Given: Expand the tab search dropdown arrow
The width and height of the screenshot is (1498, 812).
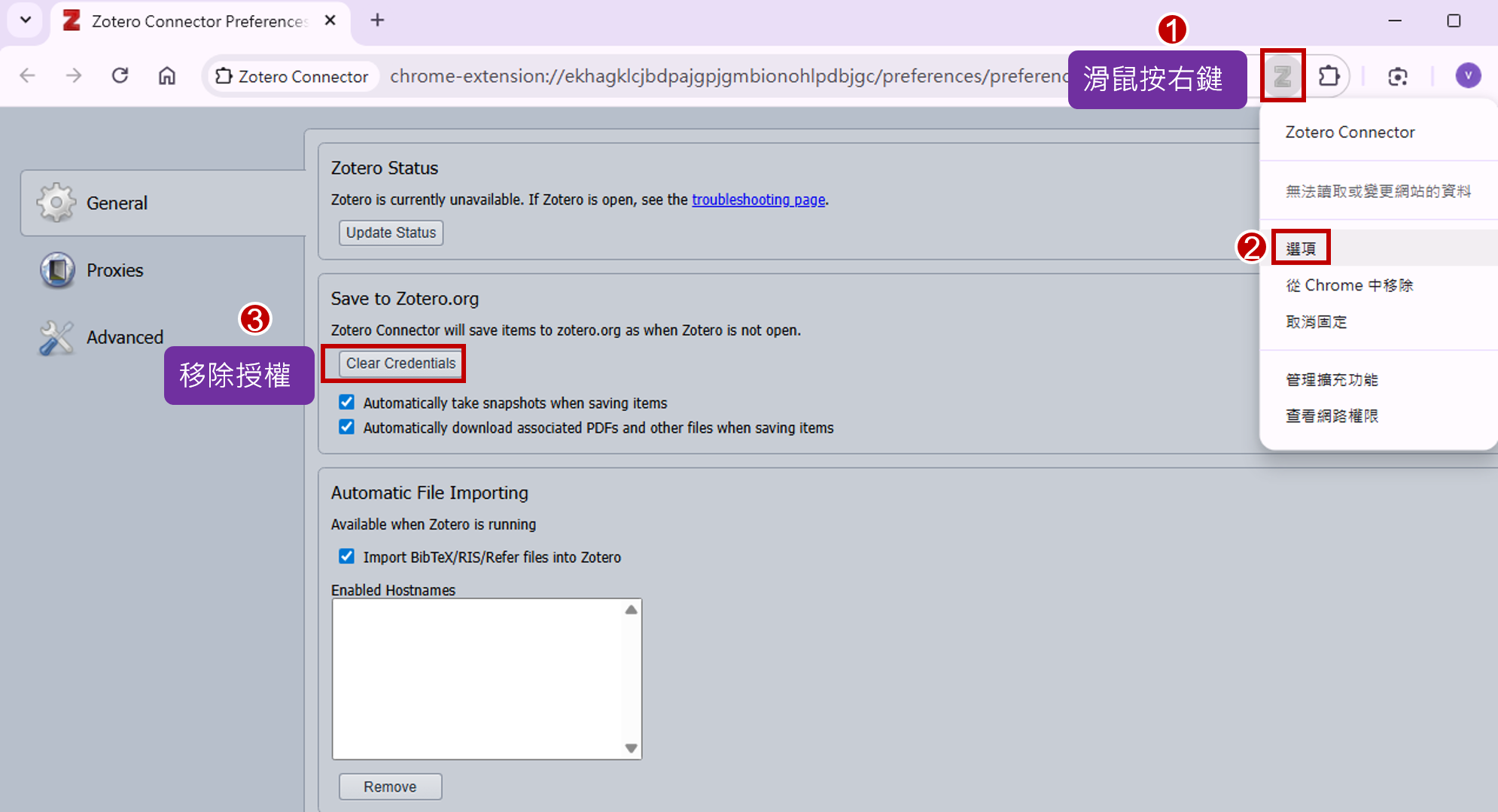Looking at the screenshot, I should coord(26,20).
